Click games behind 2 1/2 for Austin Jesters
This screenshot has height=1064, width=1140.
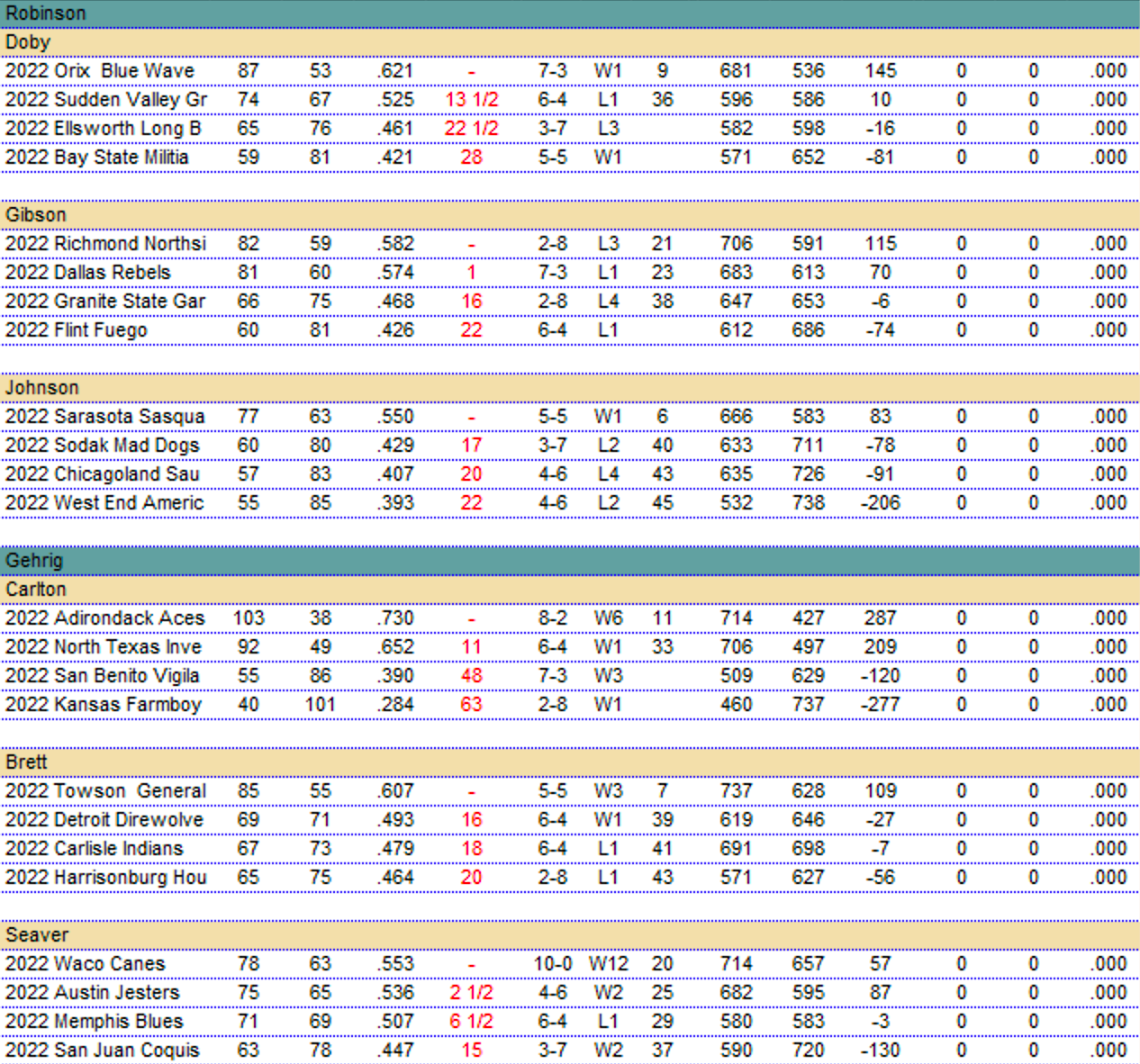tap(472, 993)
